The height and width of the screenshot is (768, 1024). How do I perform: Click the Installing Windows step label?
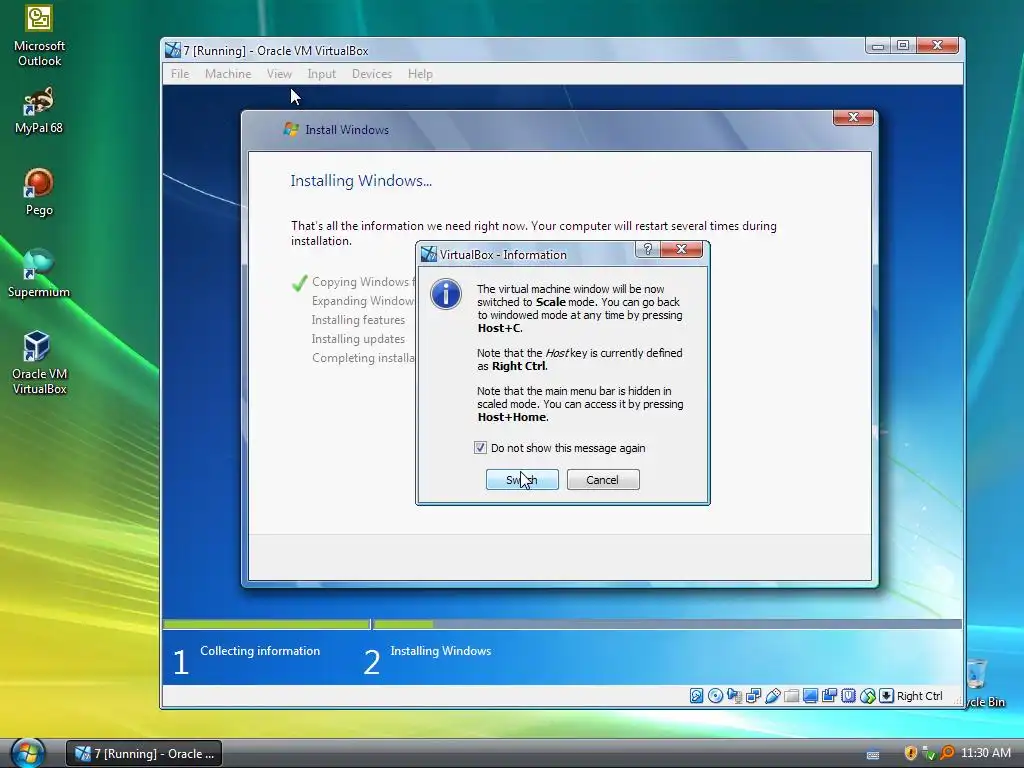tap(441, 651)
